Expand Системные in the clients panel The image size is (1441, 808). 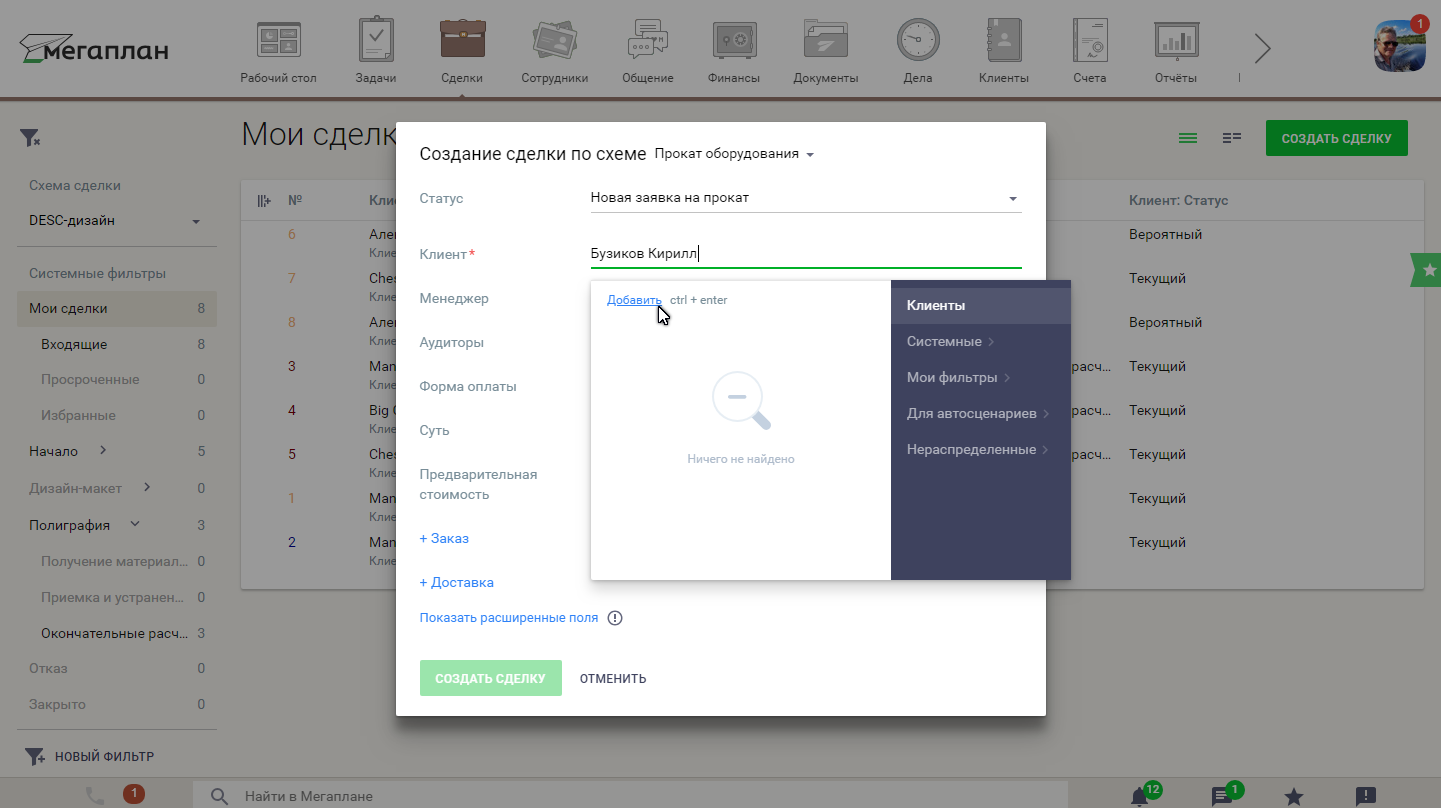[950, 342]
